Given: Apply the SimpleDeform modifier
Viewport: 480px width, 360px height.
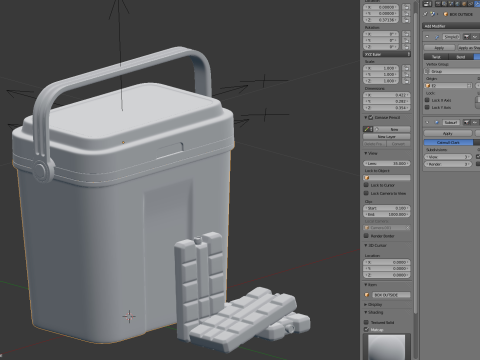Looking at the screenshot, I should (439, 48).
